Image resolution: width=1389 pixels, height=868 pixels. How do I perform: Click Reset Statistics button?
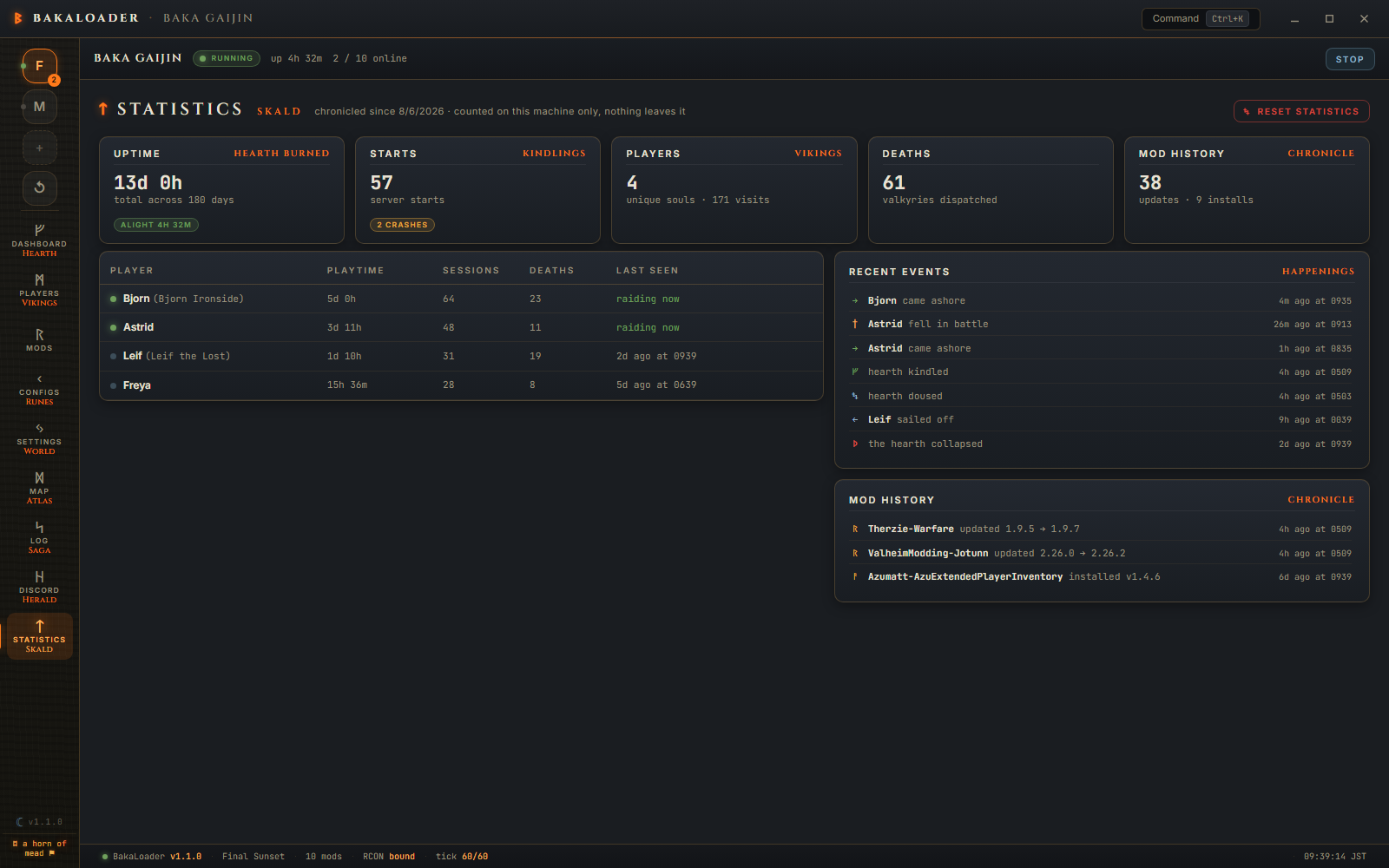tap(1301, 111)
